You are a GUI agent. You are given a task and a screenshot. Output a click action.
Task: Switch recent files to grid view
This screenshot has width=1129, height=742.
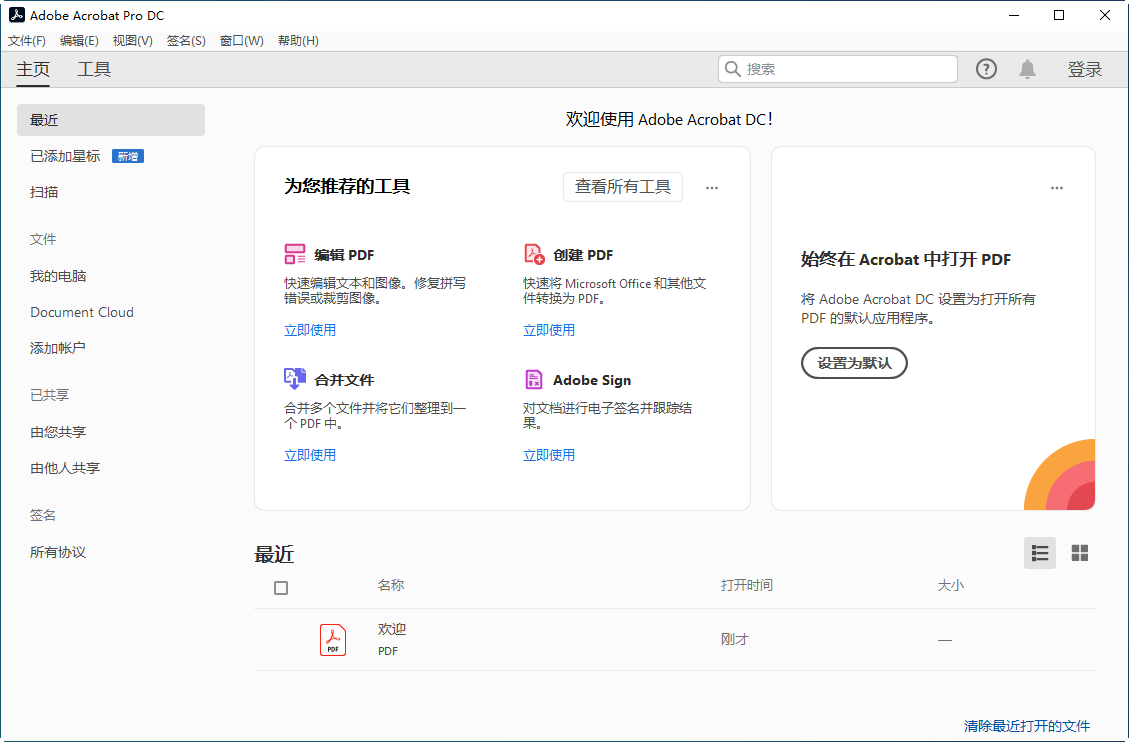coord(1079,553)
